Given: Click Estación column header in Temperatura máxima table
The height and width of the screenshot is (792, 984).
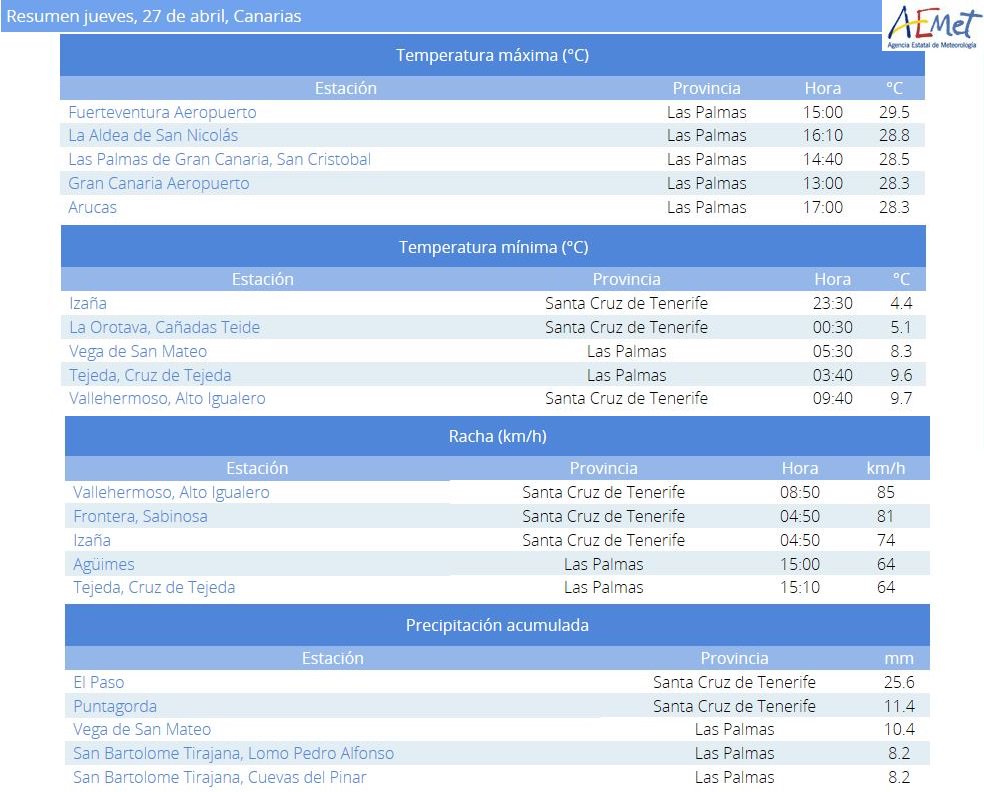Looking at the screenshot, I should [x=346, y=88].
